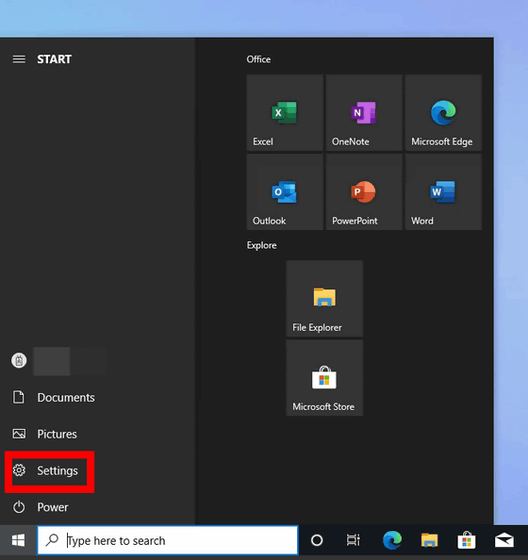
Task: Open the Excel tile
Action: pos(285,112)
